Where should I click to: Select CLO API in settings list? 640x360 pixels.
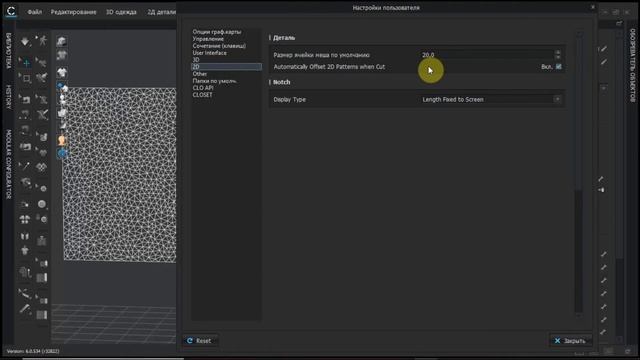[203, 88]
